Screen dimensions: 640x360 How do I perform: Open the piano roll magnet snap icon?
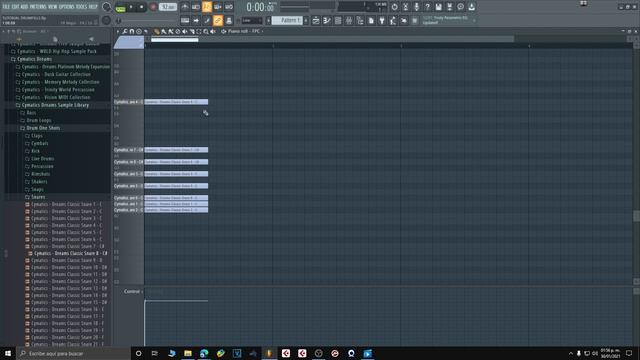(x=131, y=31)
